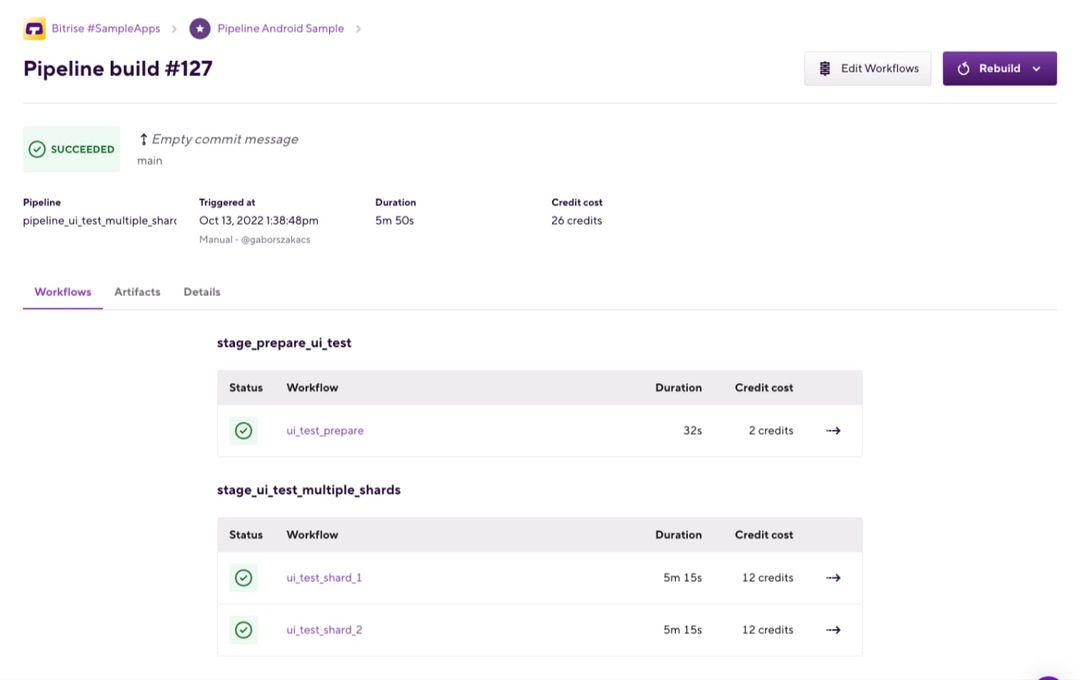Open details via the arrow on ui_test_shard_1 row
This screenshot has height=680, width=1080.
click(833, 577)
